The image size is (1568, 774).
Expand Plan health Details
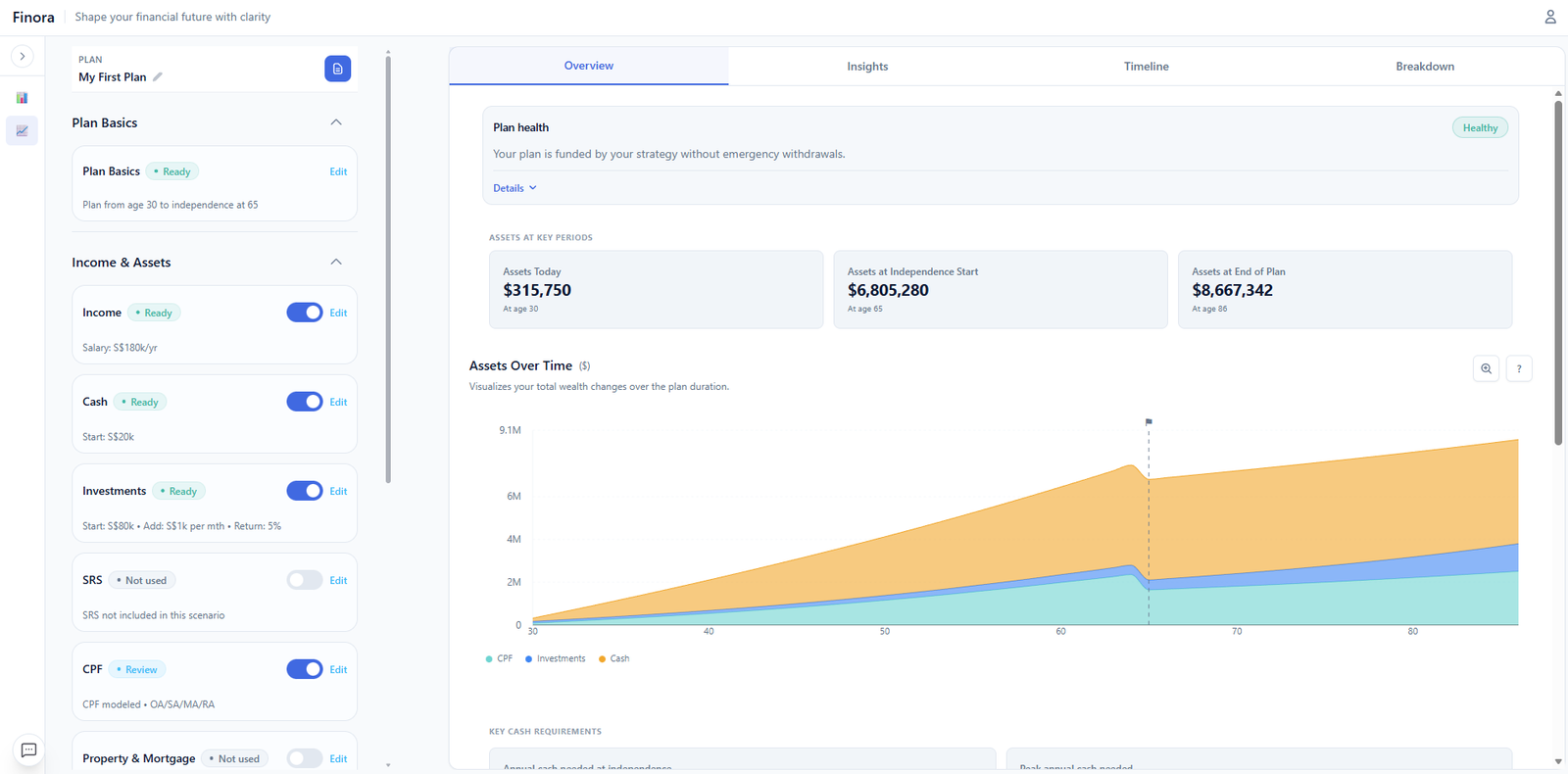514,188
